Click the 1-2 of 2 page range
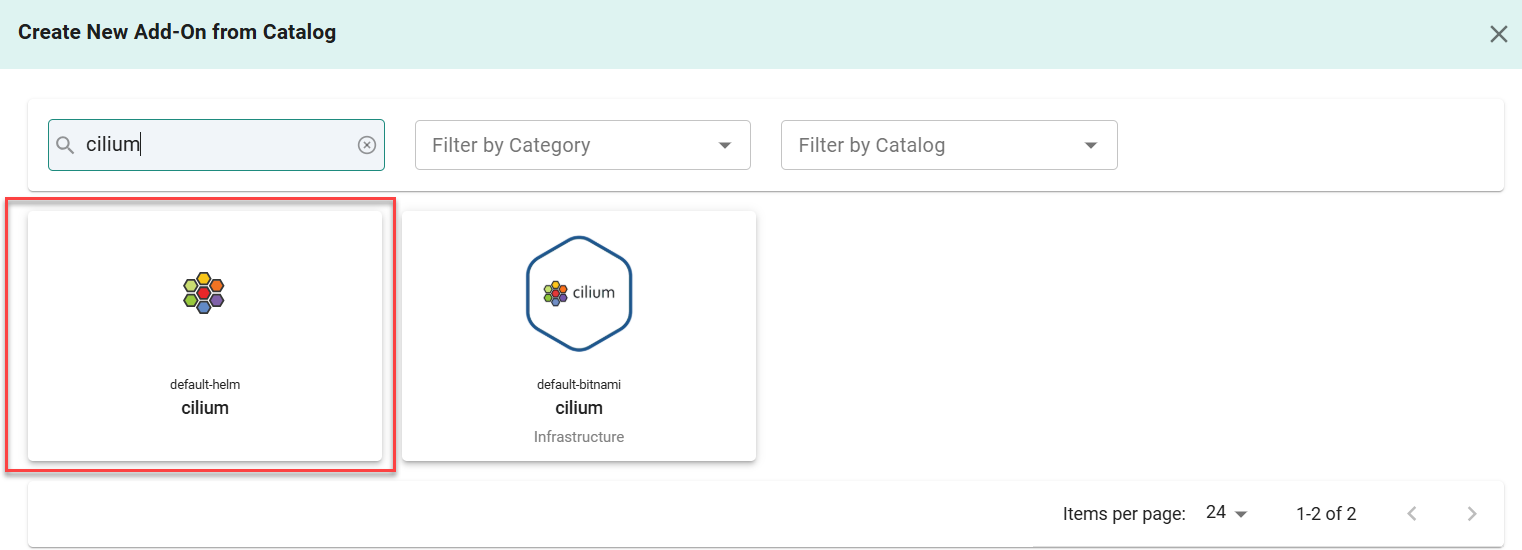This screenshot has height=550, width=1522. pos(1326,514)
